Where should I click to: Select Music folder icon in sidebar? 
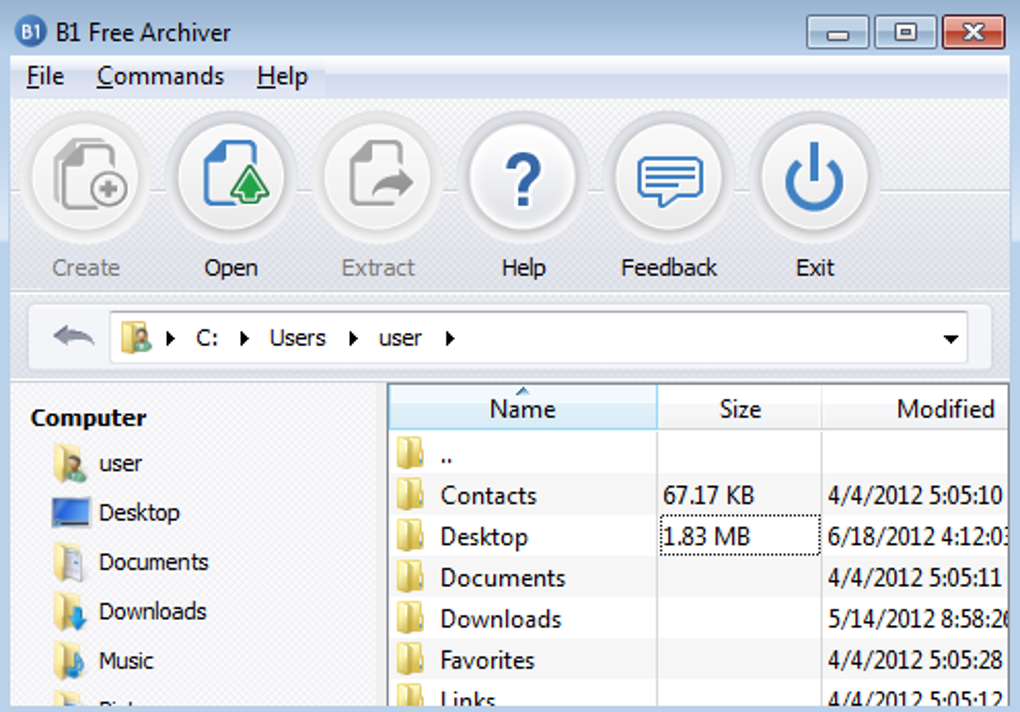pyautogui.click(x=70, y=661)
